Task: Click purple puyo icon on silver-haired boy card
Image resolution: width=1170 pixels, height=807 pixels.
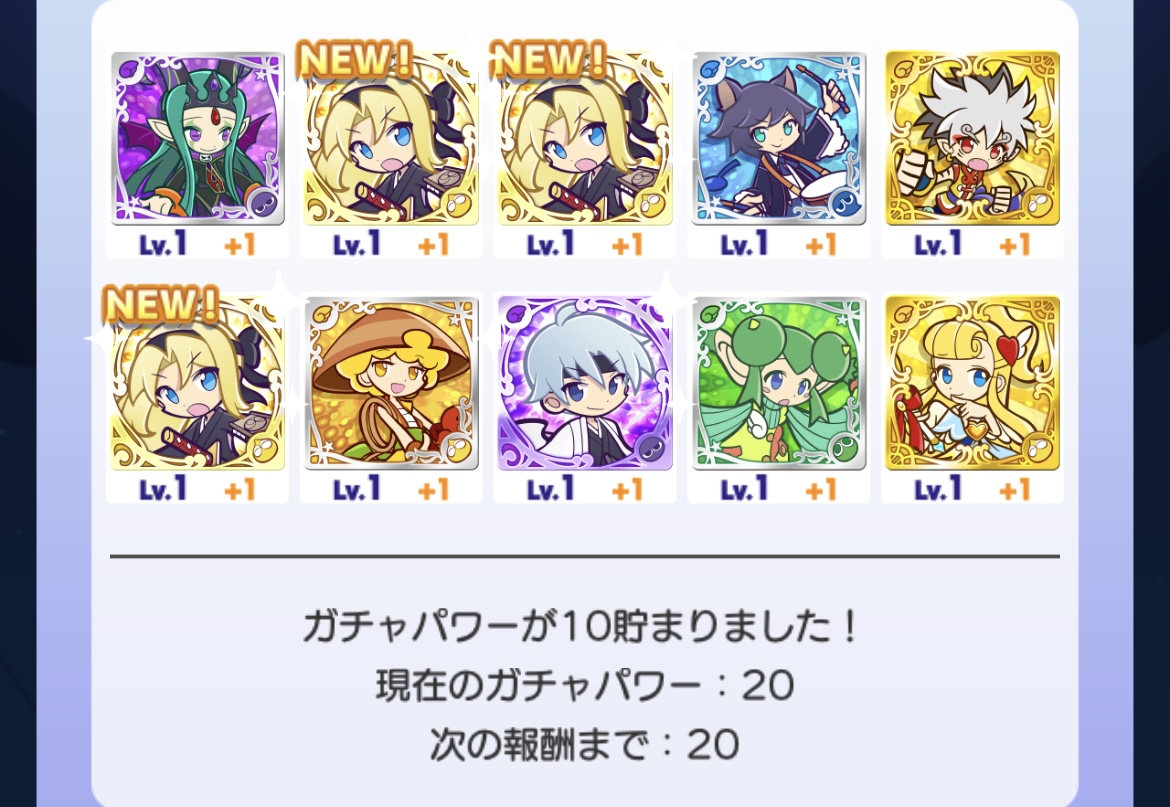Action: tap(651, 449)
